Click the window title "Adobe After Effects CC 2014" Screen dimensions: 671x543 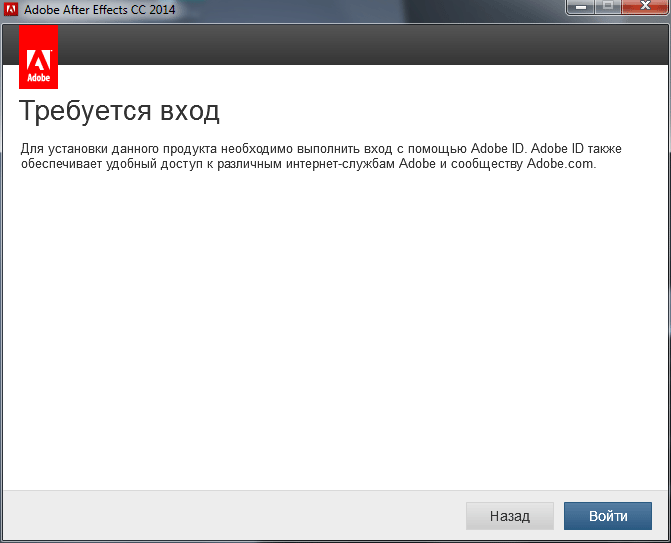pyautogui.click(x=100, y=9)
